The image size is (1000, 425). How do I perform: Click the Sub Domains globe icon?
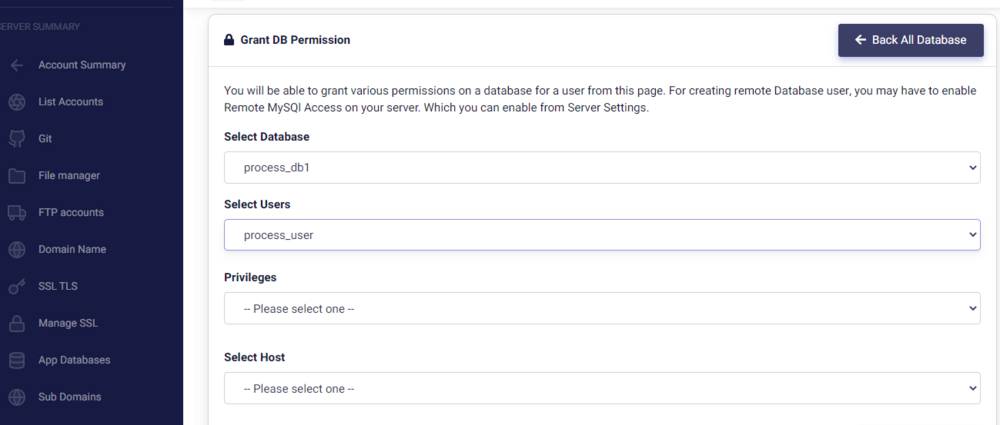(16, 397)
